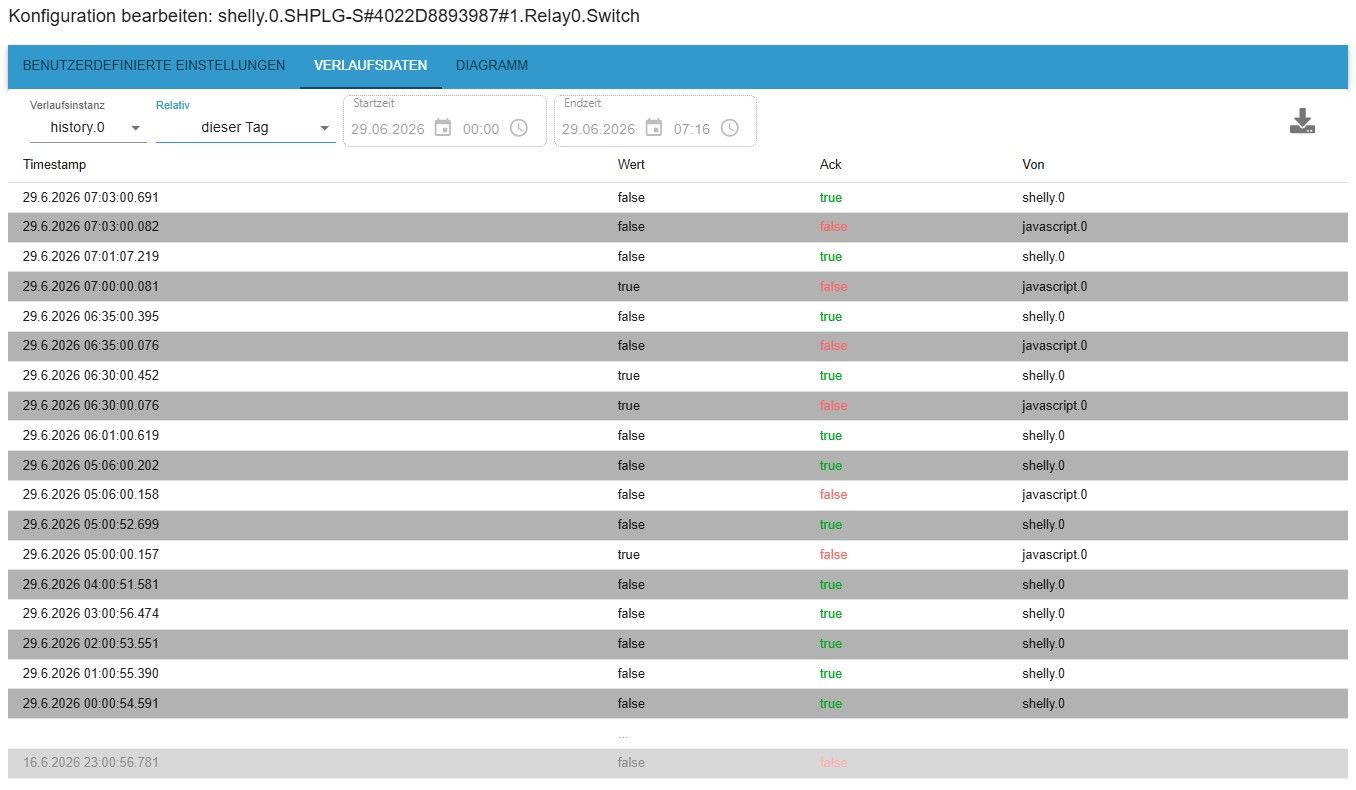This screenshot has width=1356, height=790.
Task: Select the faded 16.6.2026 23:00:56.781 row
Action: coord(677,763)
